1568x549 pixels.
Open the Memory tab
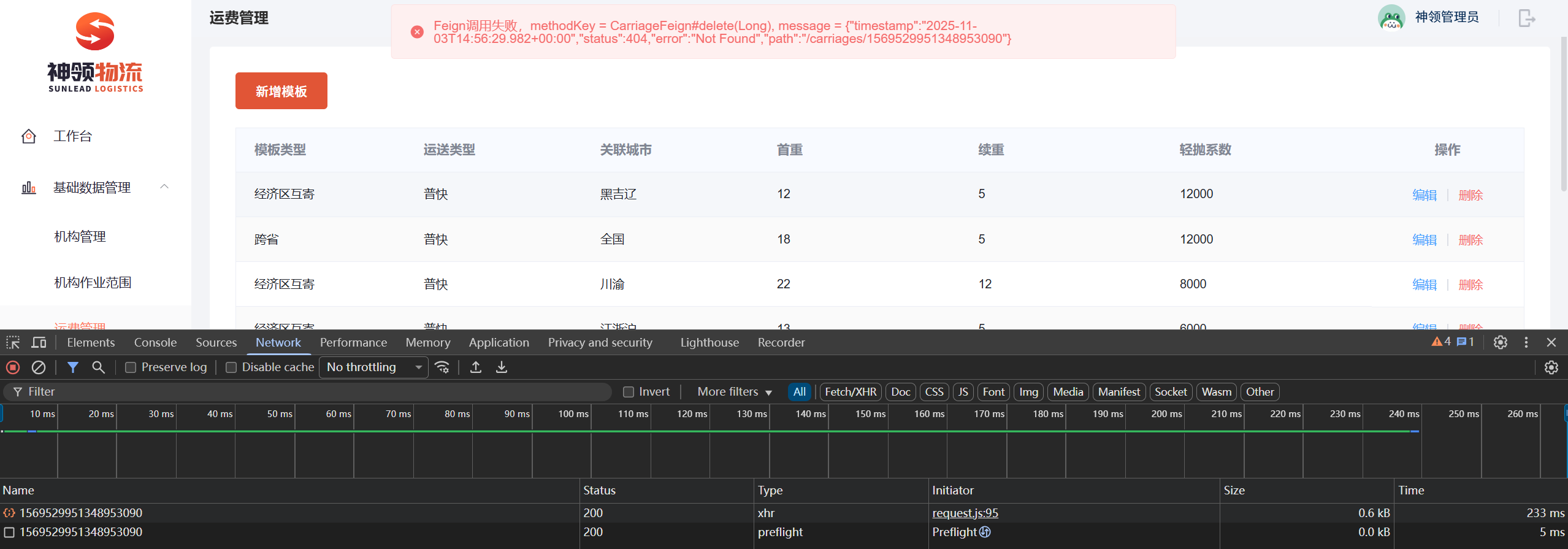pos(428,342)
